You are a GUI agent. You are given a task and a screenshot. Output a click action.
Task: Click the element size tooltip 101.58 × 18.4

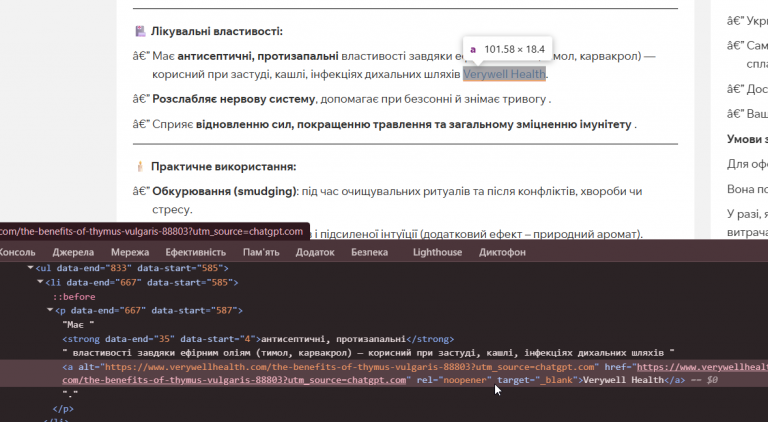(507, 49)
